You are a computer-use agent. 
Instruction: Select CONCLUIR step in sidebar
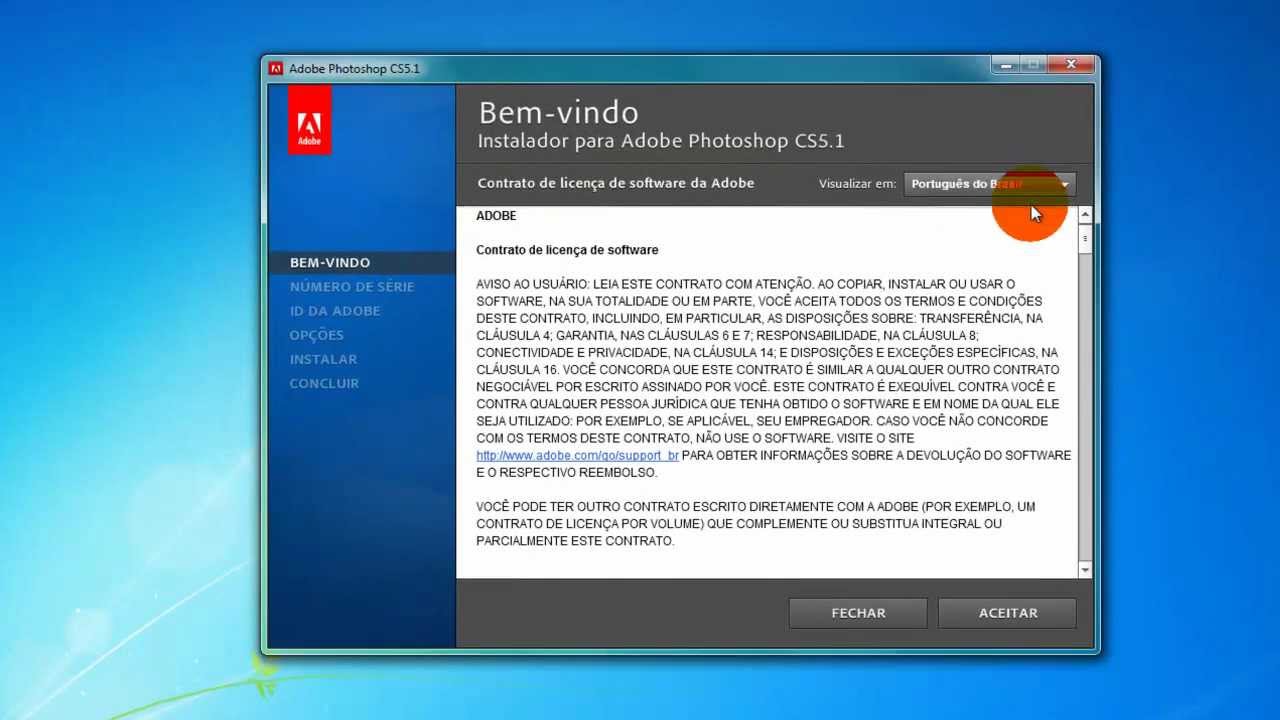point(324,383)
